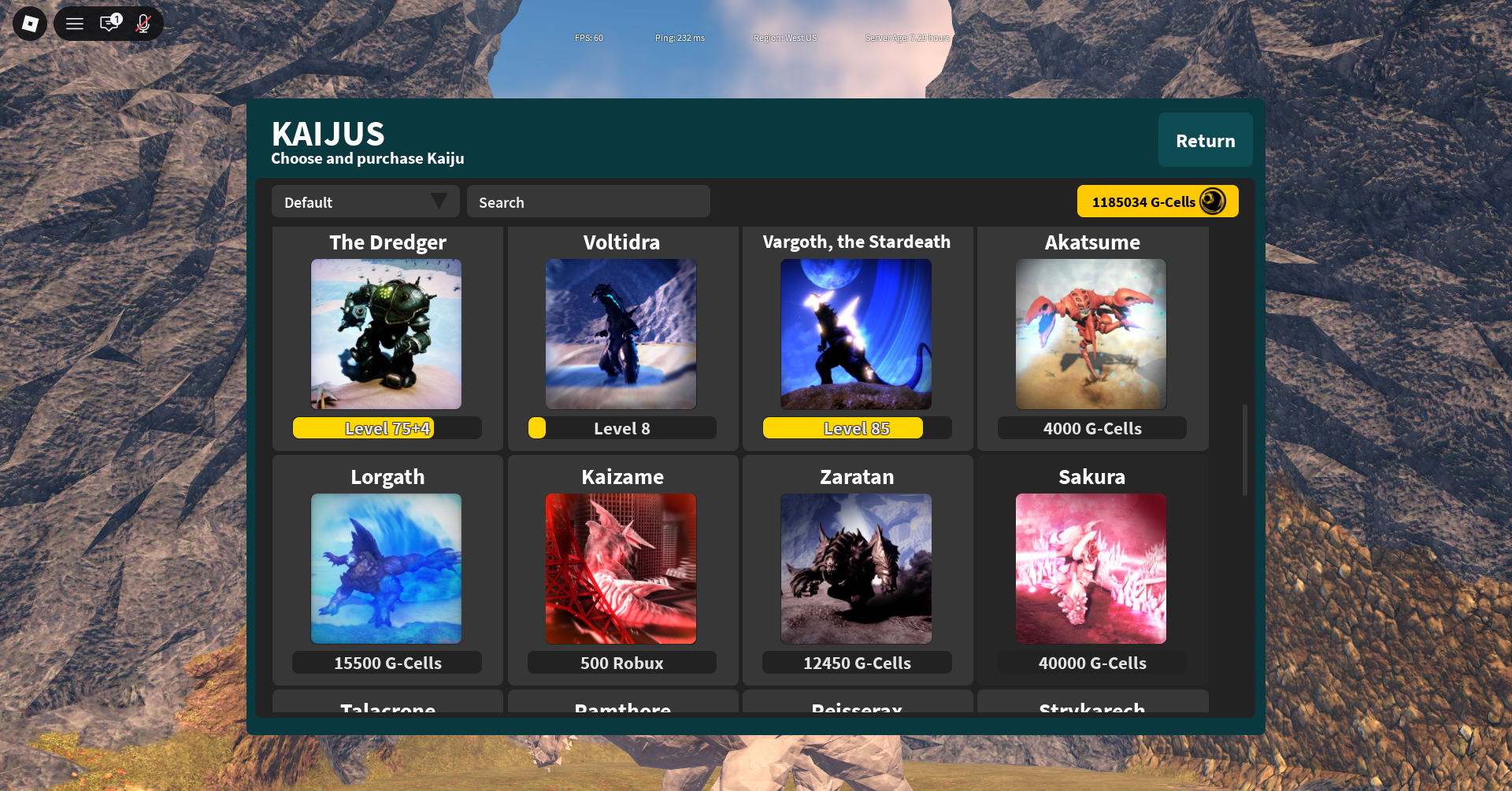Click the "Choose and purchase Kaiju" subtitle
1512x791 pixels.
(x=368, y=158)
